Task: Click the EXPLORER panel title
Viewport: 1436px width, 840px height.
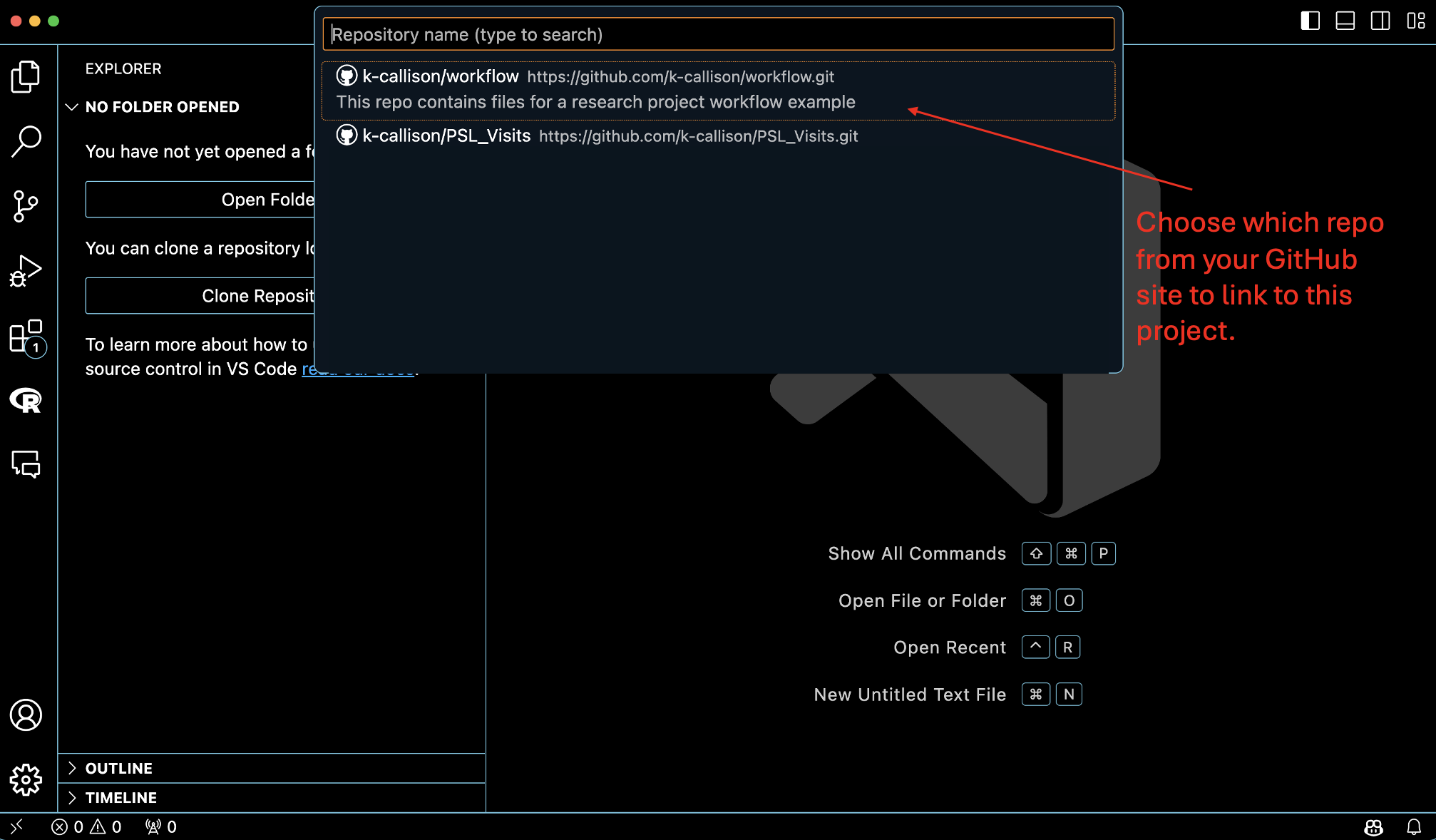Action: [123, 69]
